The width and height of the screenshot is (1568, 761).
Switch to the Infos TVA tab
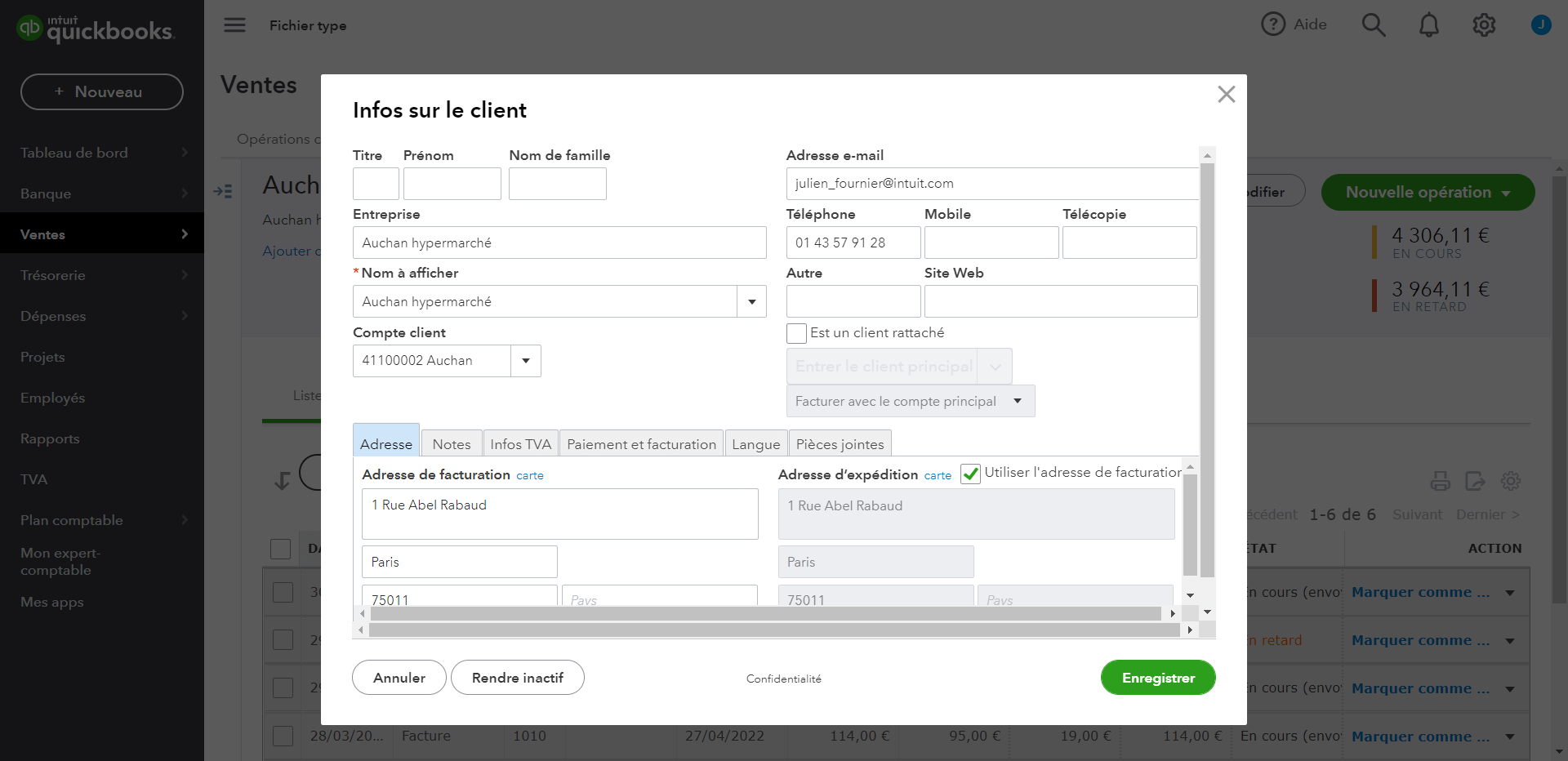coord(520,444)
